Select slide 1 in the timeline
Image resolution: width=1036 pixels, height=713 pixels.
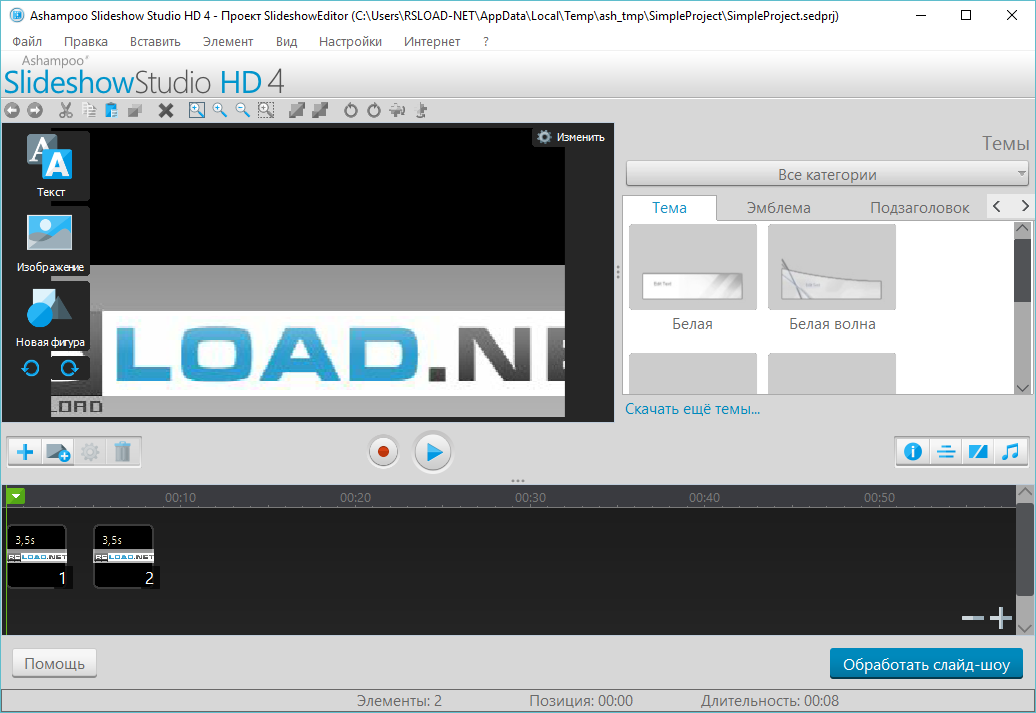[38, 556]
